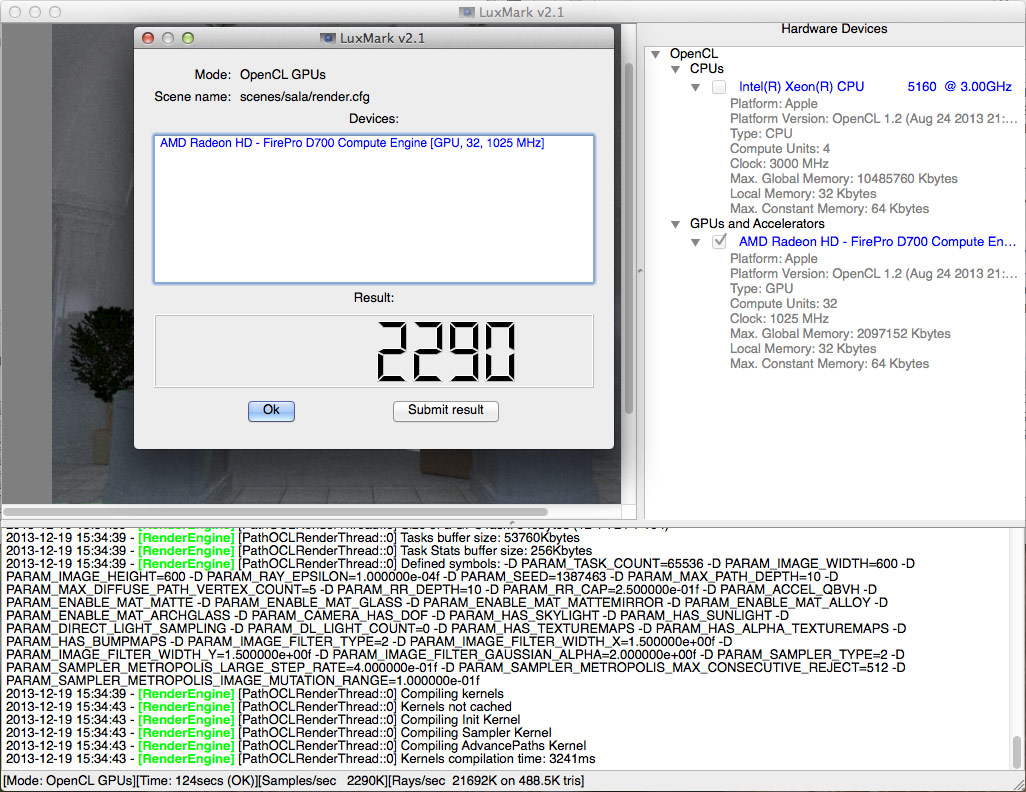1026x792 pixels.
Task: Select the AMD Radeon device in Devices list
Action: pos(352,143)
